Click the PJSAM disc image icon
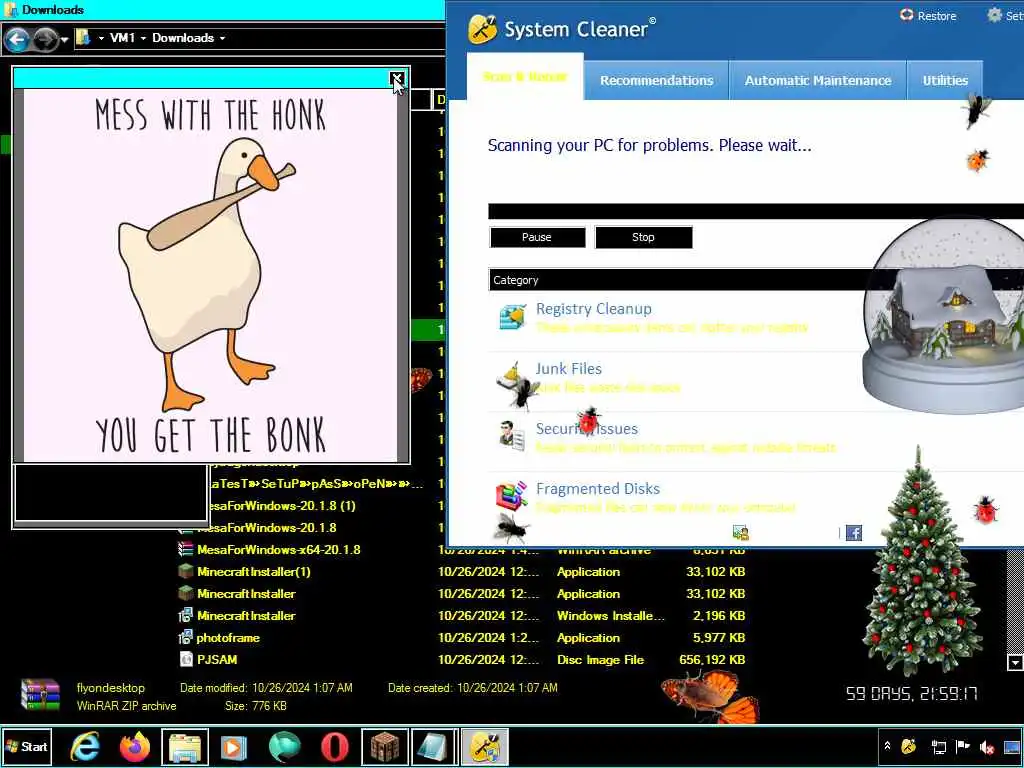 click(x=185, y=660)
